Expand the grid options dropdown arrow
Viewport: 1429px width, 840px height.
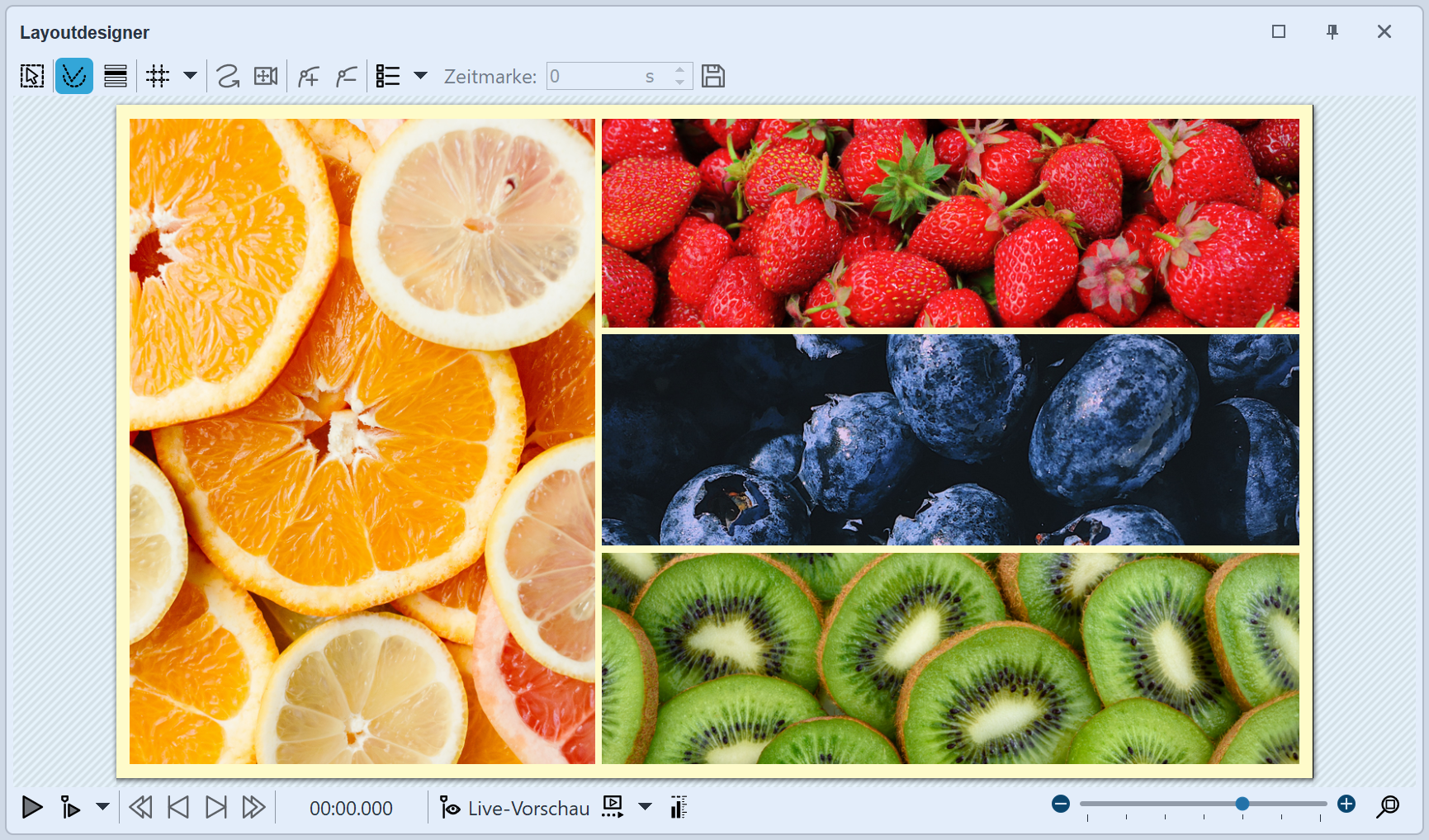190,76
